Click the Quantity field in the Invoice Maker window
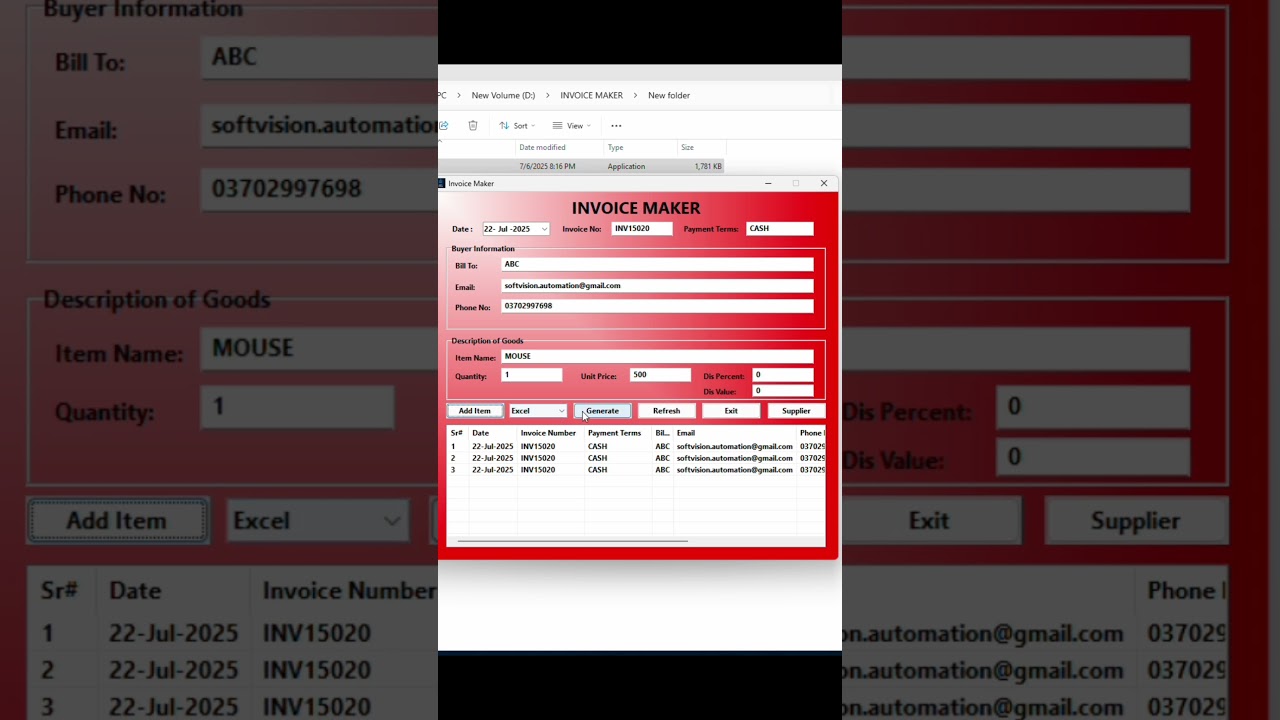Image resolution: width=1280 pixels, height=720 pixels. coord(532,375)
